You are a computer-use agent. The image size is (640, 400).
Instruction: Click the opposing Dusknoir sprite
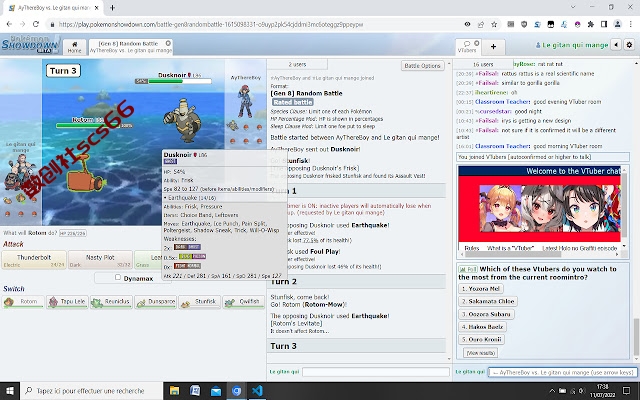182,120
